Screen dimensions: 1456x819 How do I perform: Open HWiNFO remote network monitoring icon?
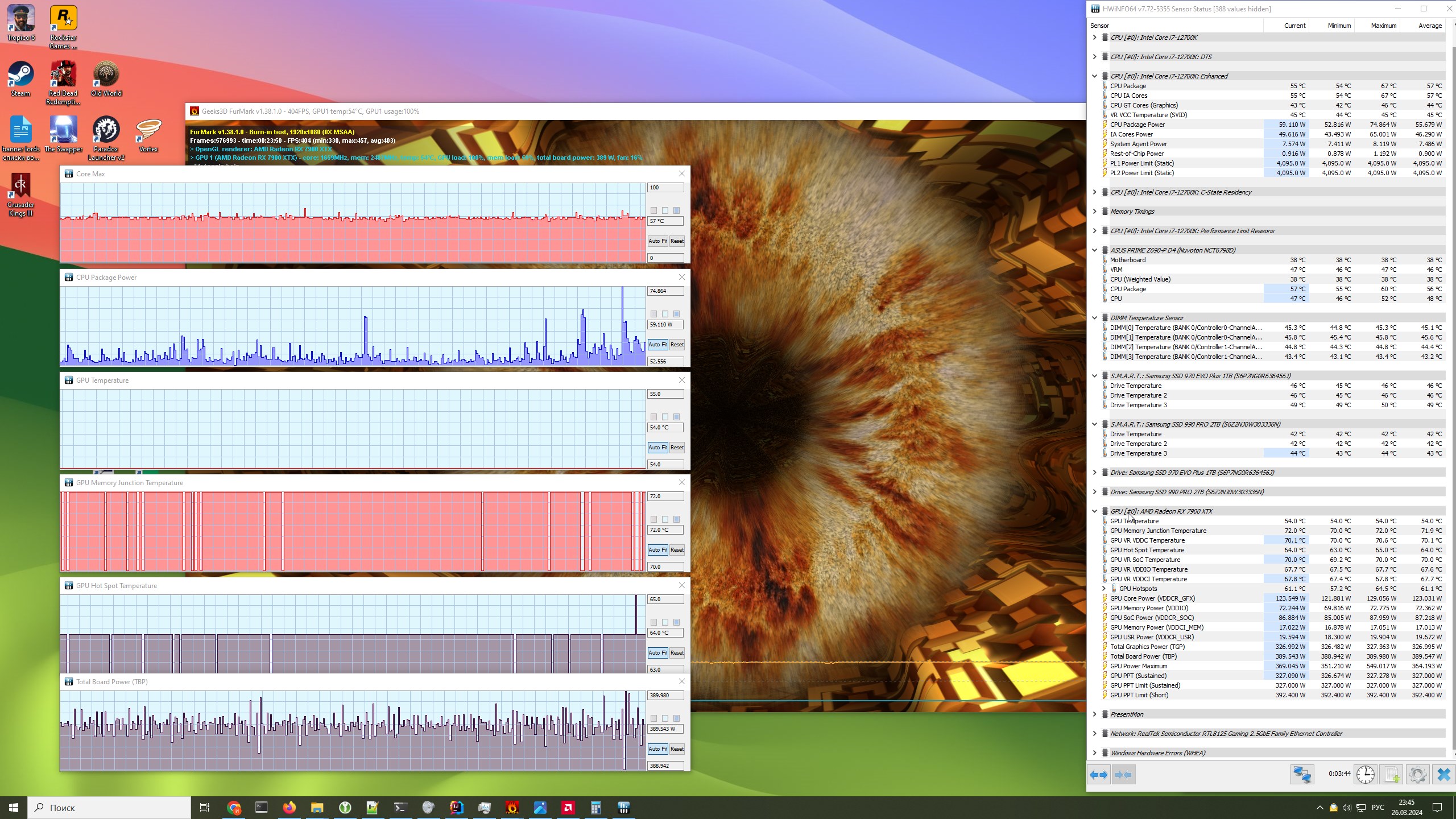(x=1302, y=775)
